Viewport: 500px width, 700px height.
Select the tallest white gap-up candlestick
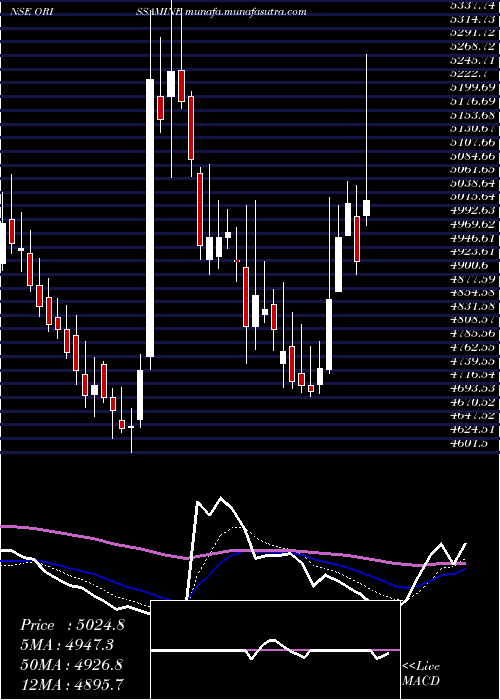tap(150, 218)
